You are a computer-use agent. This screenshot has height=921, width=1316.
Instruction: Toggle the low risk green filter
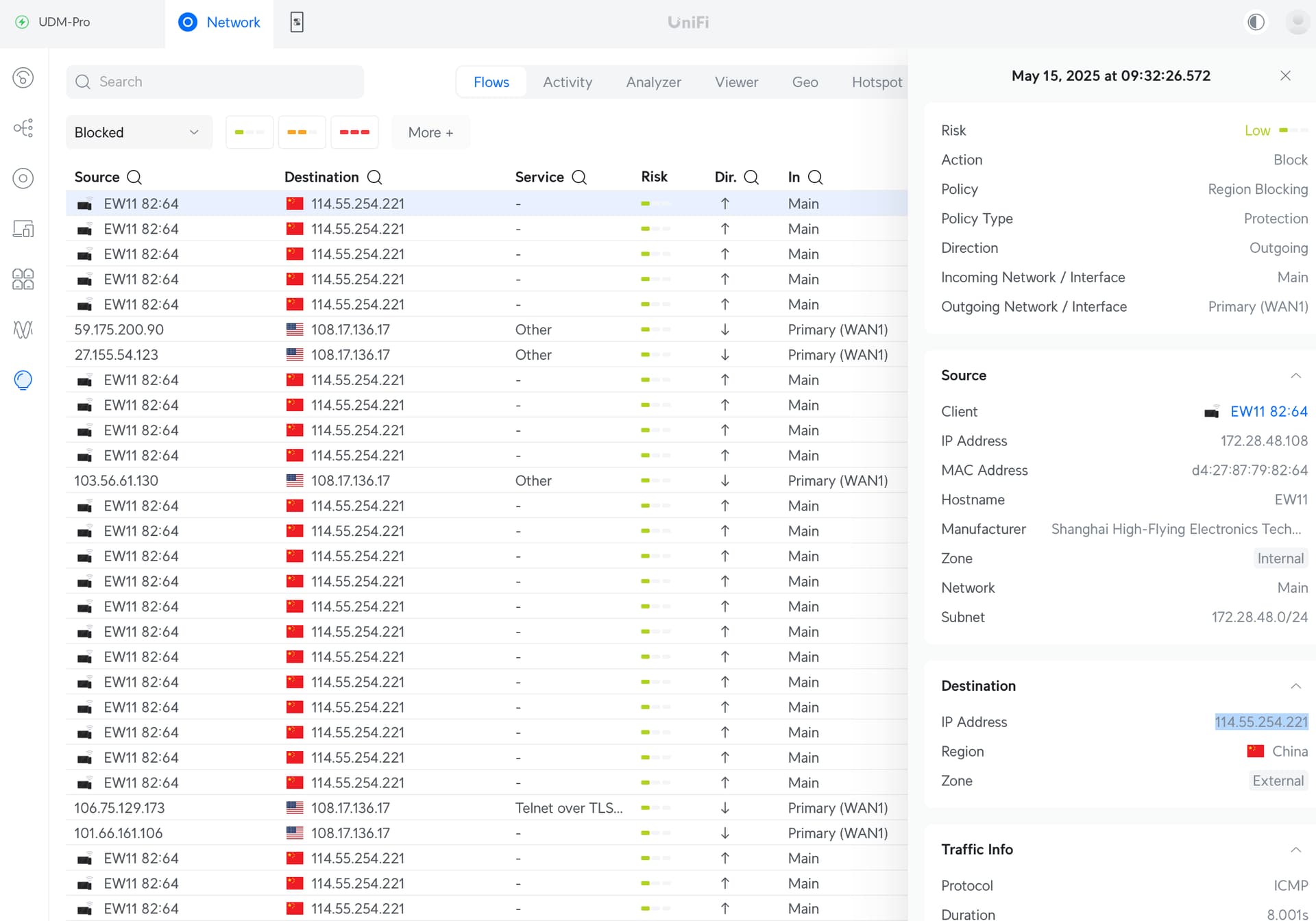click(x=249, y=132)
